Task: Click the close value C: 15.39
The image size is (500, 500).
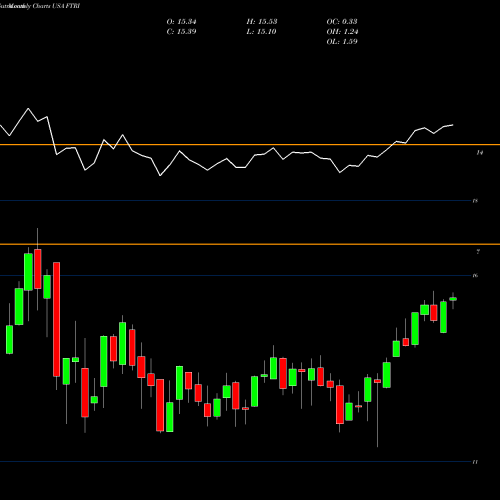Action: pos(181,32)
